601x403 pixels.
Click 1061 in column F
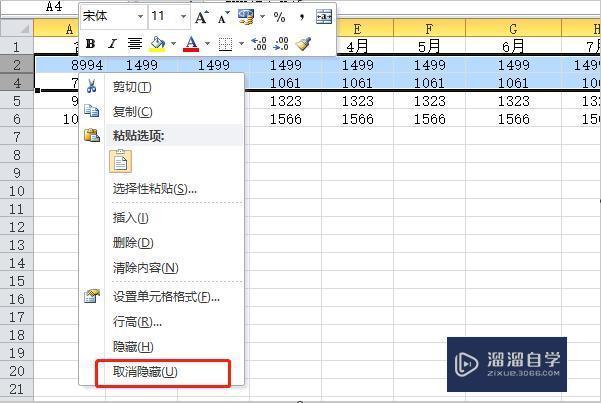[429, 83]
